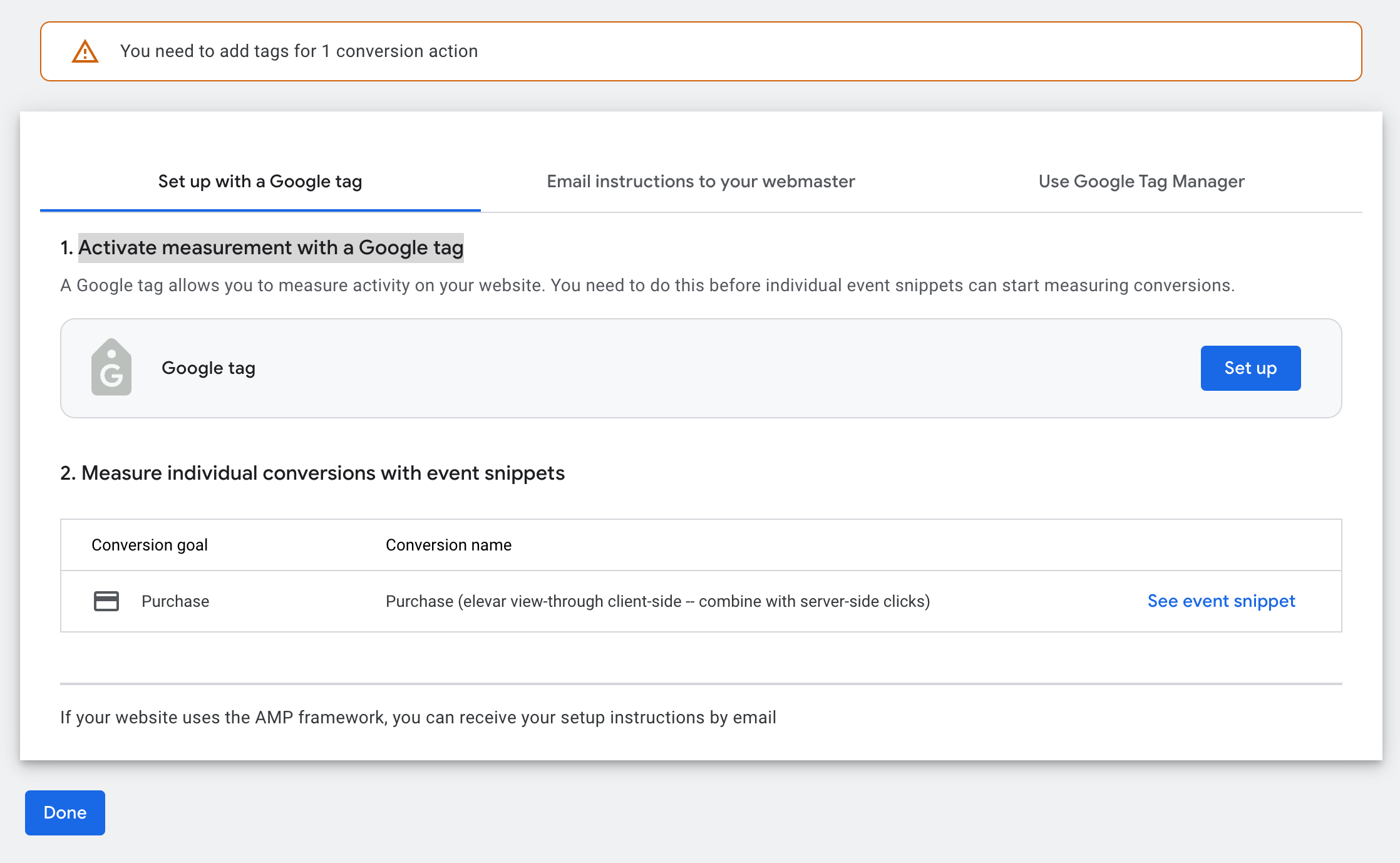Click the AMP framework instructions text
The height and width of the screenshot is (863, 1400).
pos(418,717)
